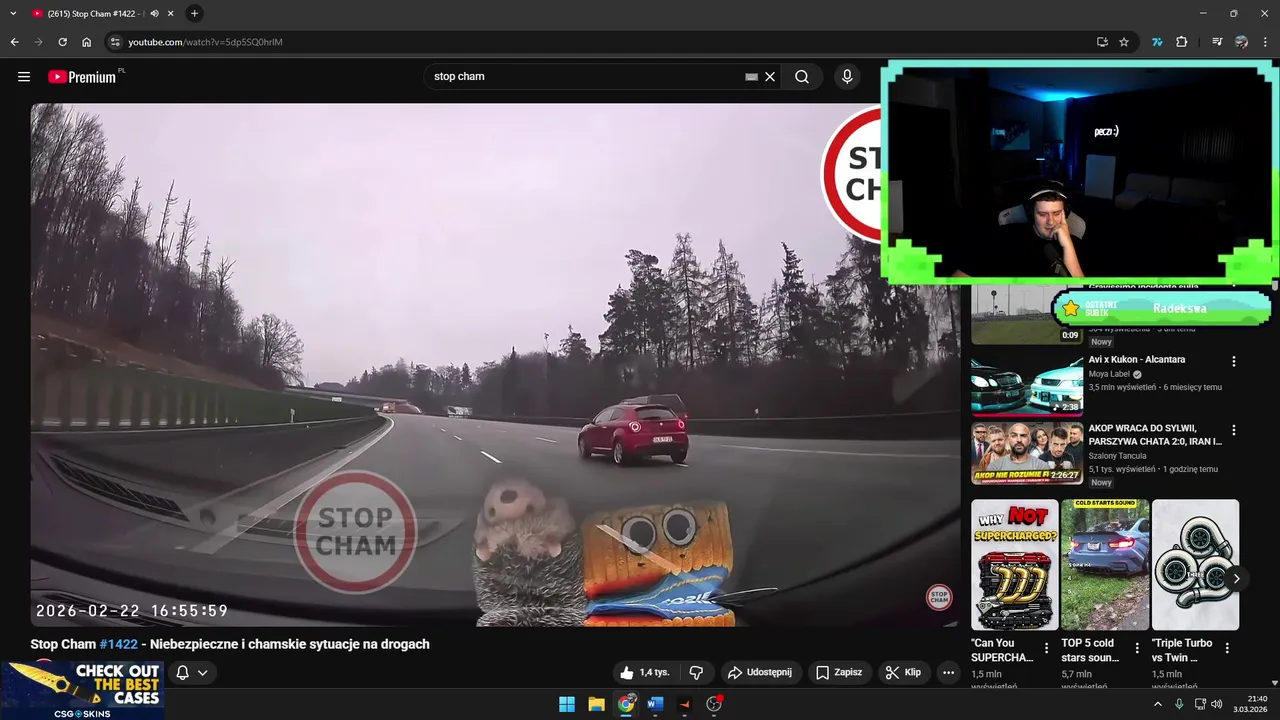Clear the search box with the X
The width and height of the screenshot is (1280, 720).
770,77
